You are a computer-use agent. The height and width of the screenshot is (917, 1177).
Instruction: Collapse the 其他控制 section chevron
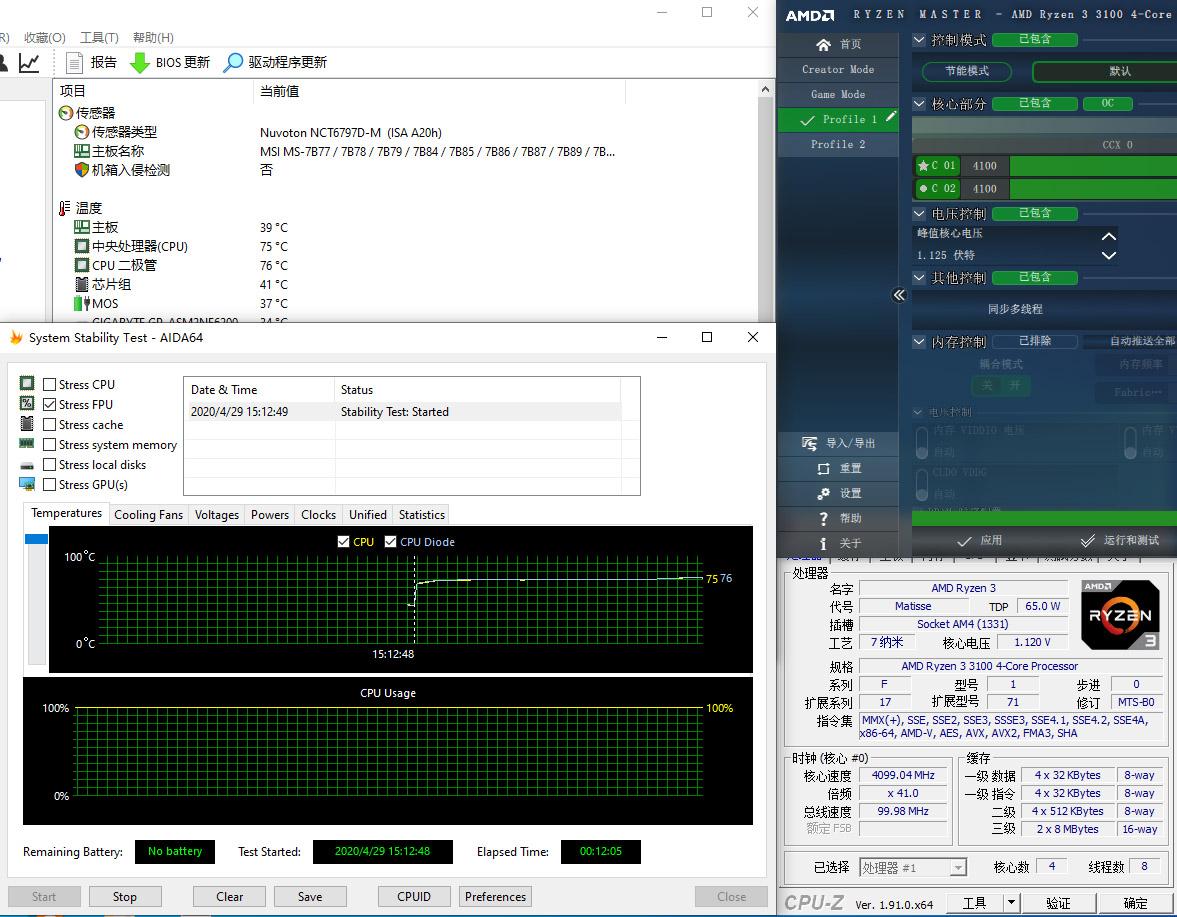click(919, 278)
